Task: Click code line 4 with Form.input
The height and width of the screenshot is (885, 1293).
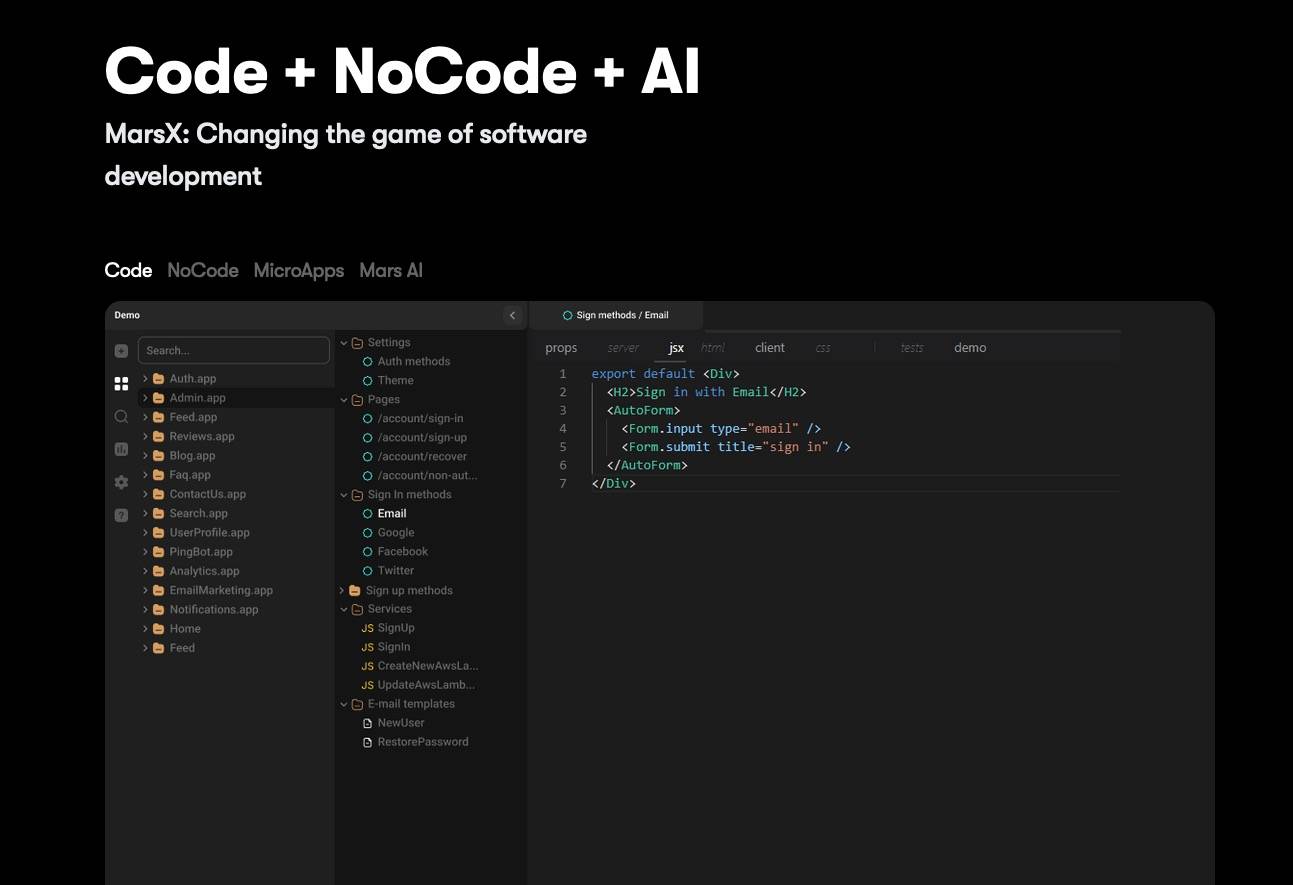Action: (x=721, y=428)
